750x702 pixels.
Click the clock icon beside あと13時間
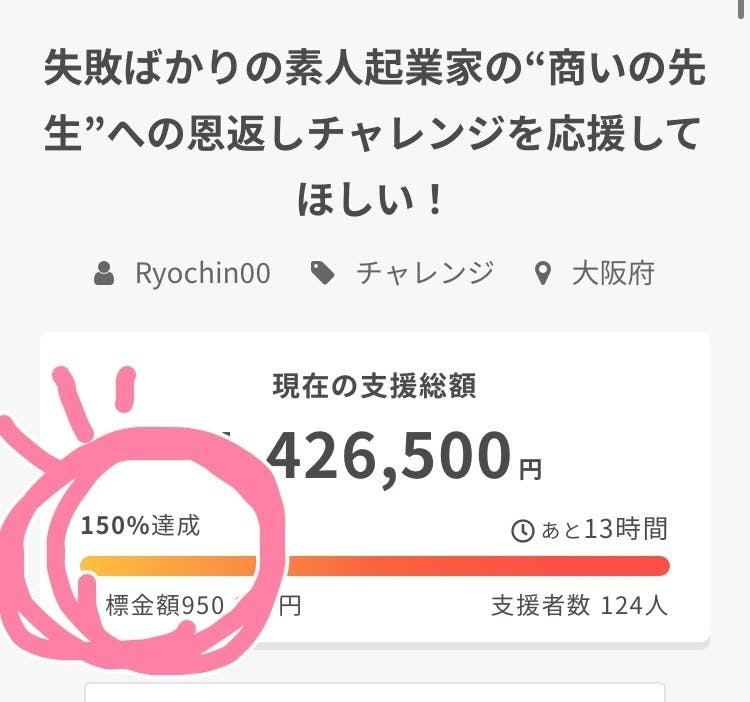522,531
